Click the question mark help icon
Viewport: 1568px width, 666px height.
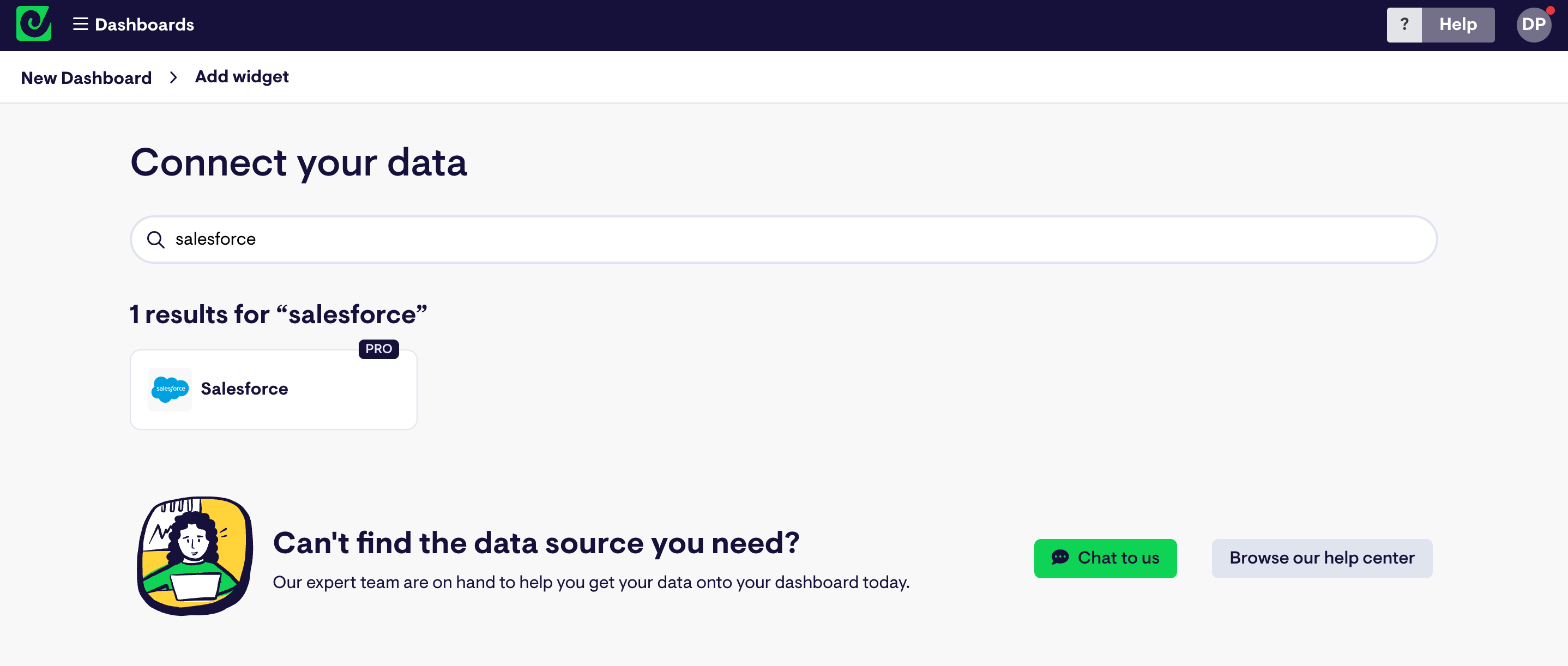(x=1404, y=25)
